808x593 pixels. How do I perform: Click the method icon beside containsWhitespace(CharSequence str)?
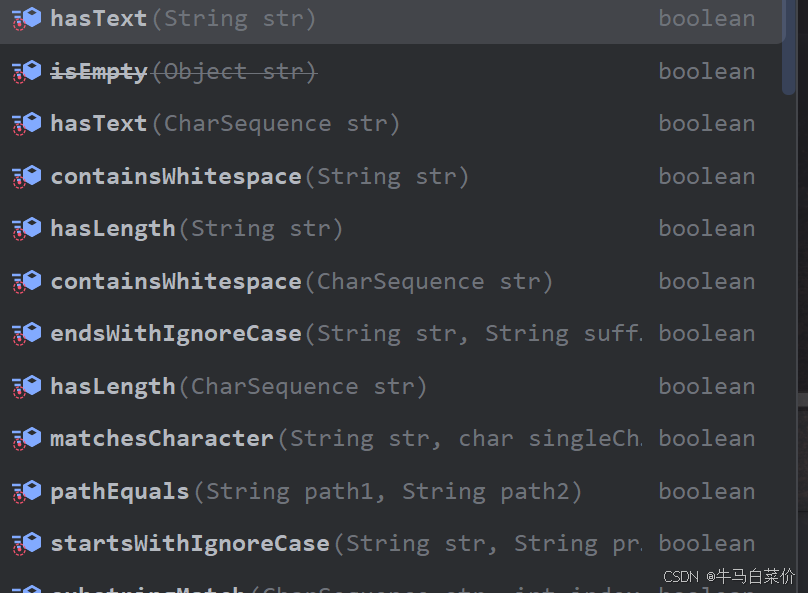pyautogui.click(x=26, y=281)
